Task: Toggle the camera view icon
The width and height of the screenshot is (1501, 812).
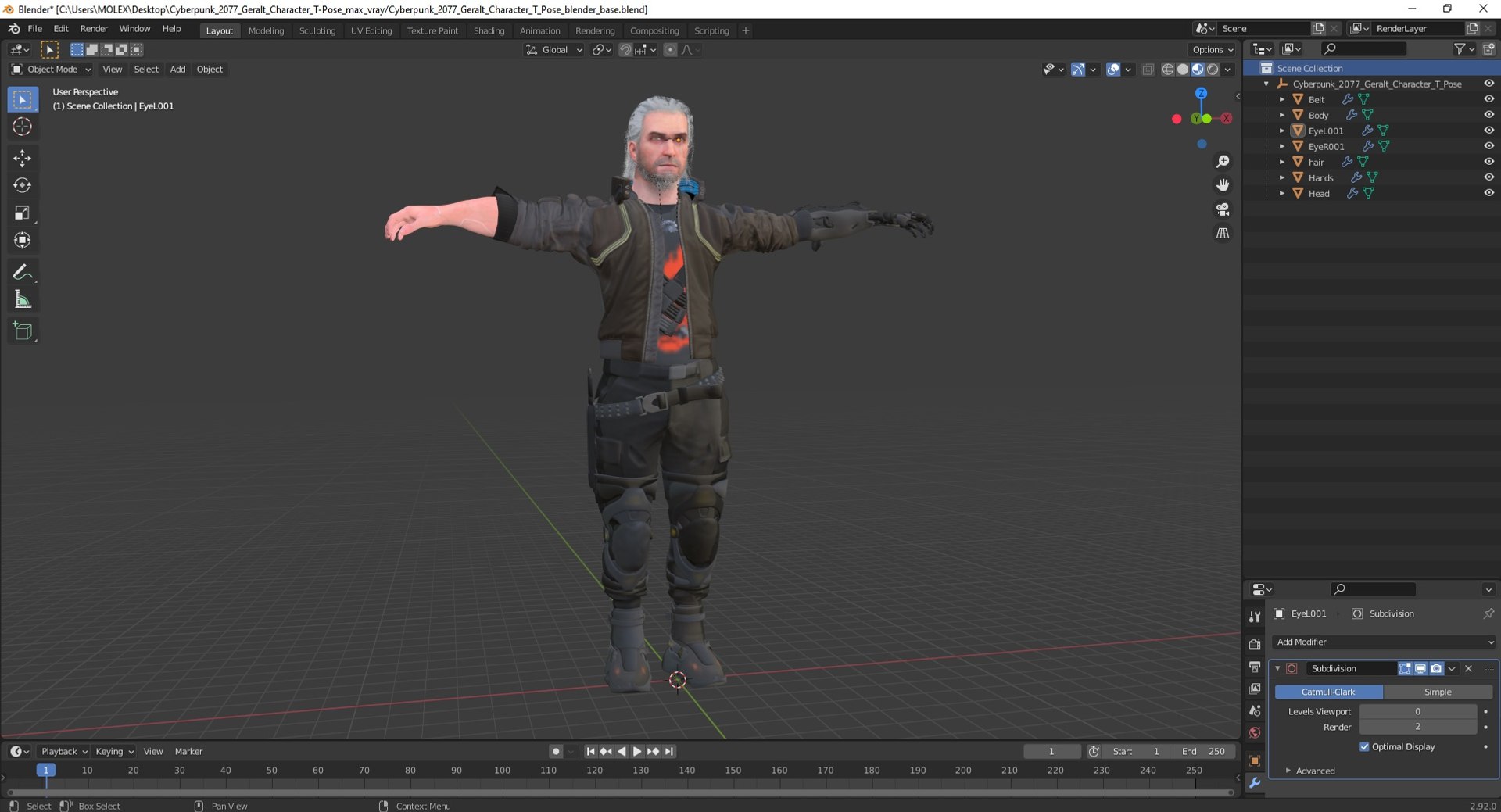Action: click(x=1223, y=209)
